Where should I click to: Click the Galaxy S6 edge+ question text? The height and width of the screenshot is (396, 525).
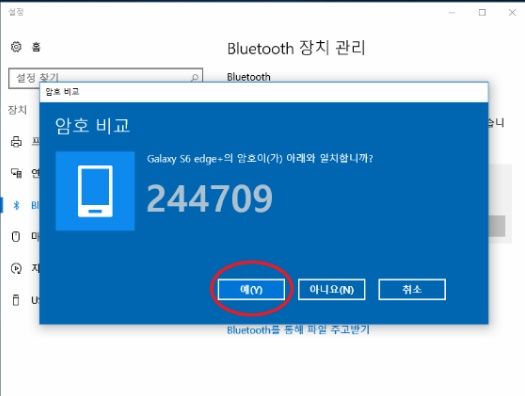click(260, 158)
